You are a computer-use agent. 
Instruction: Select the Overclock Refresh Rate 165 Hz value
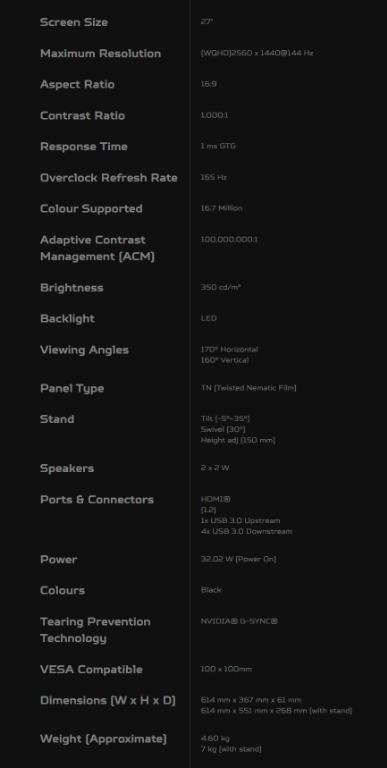(214, 177)
